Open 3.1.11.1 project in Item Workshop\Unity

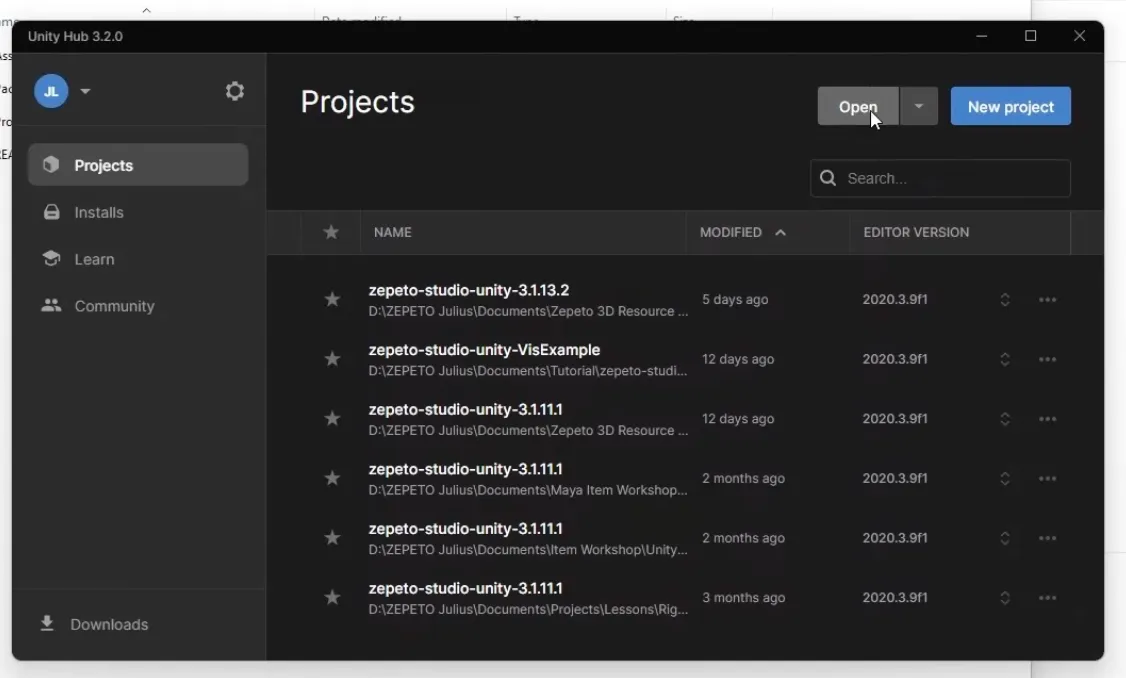pos(465,529)
